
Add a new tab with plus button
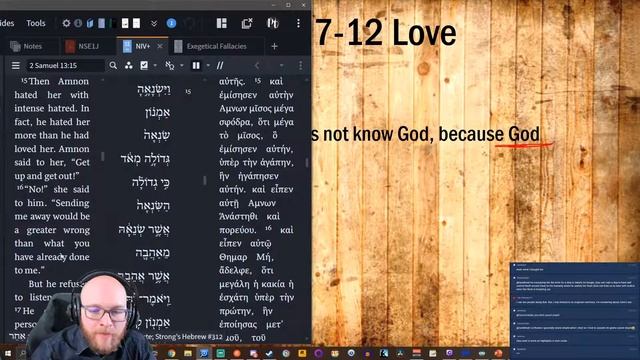point(274,47)
